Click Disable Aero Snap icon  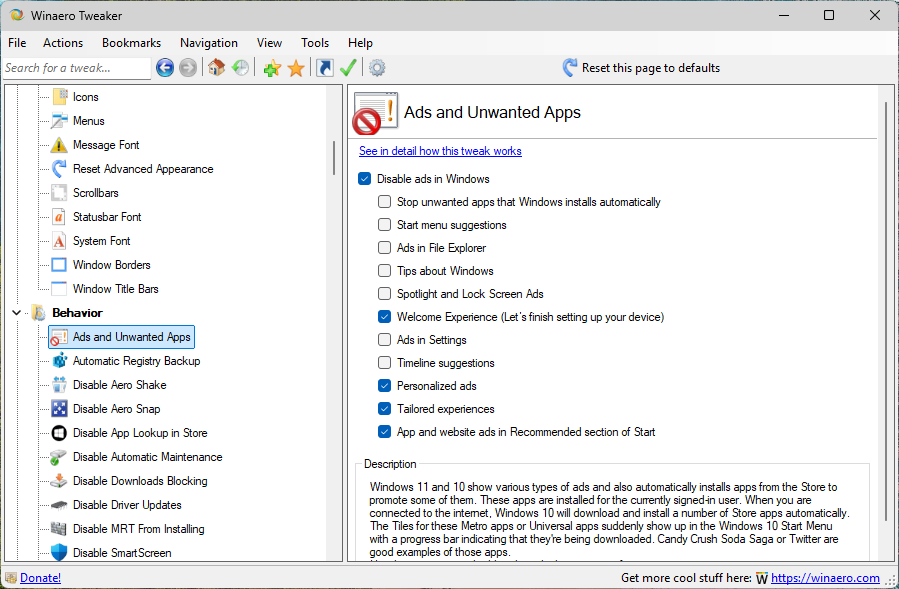point(59,409)
